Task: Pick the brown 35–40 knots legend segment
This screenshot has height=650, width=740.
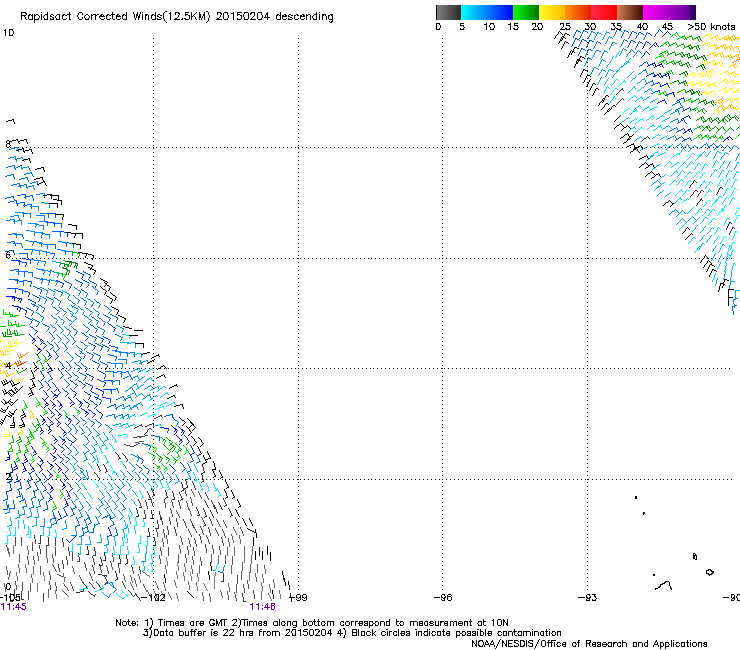Action: (x=630, y=12)
